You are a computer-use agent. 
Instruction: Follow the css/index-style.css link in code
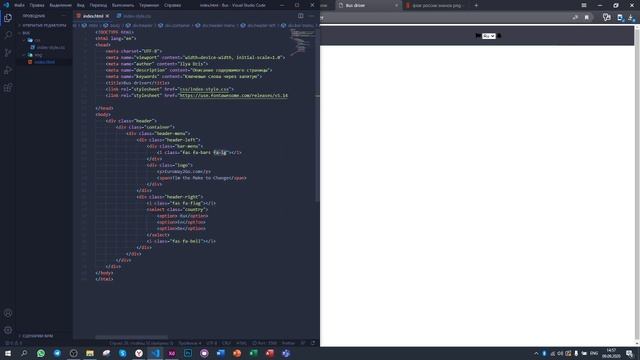tap(205, 89)
